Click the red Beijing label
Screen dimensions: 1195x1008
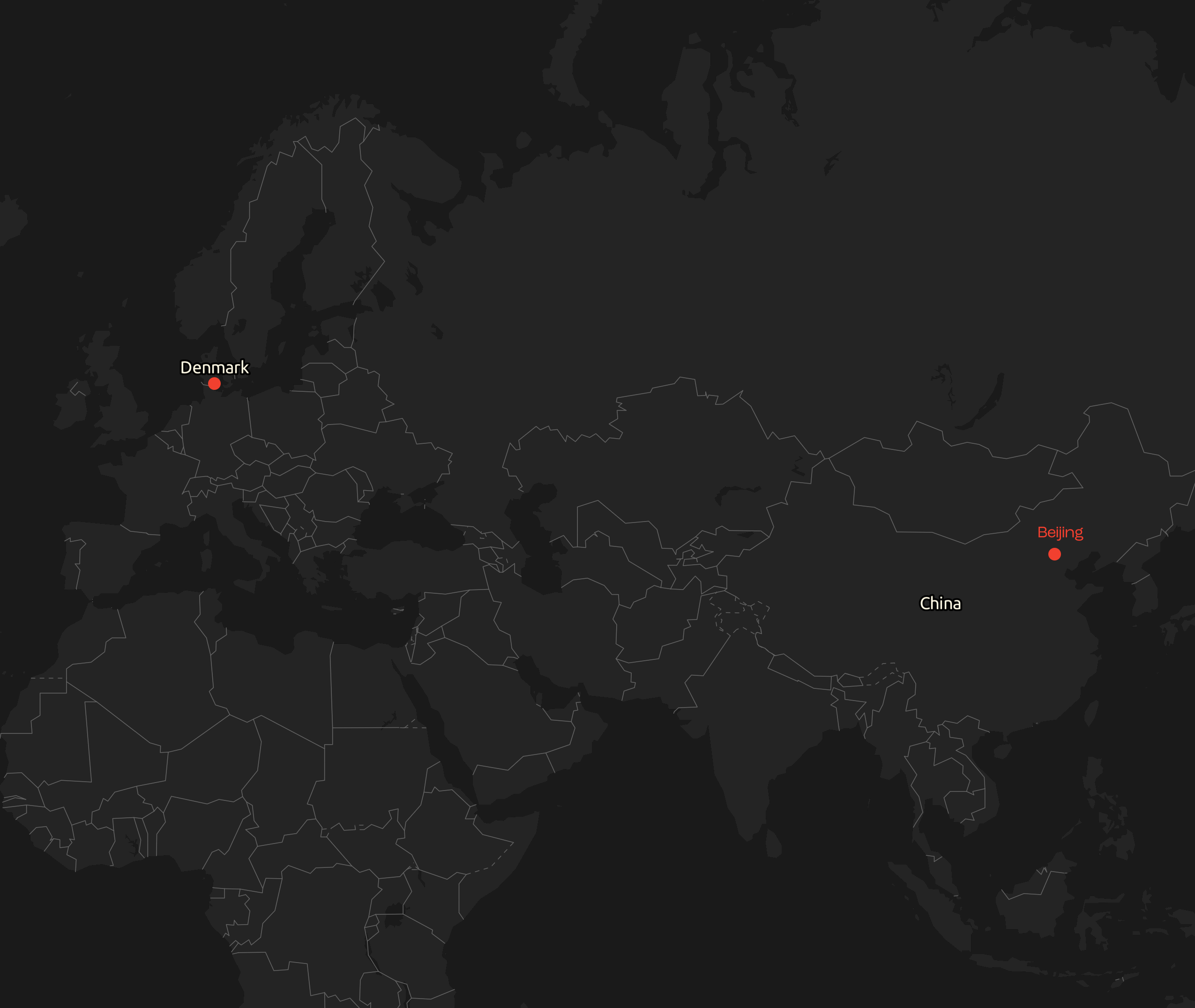point(1060,532)
